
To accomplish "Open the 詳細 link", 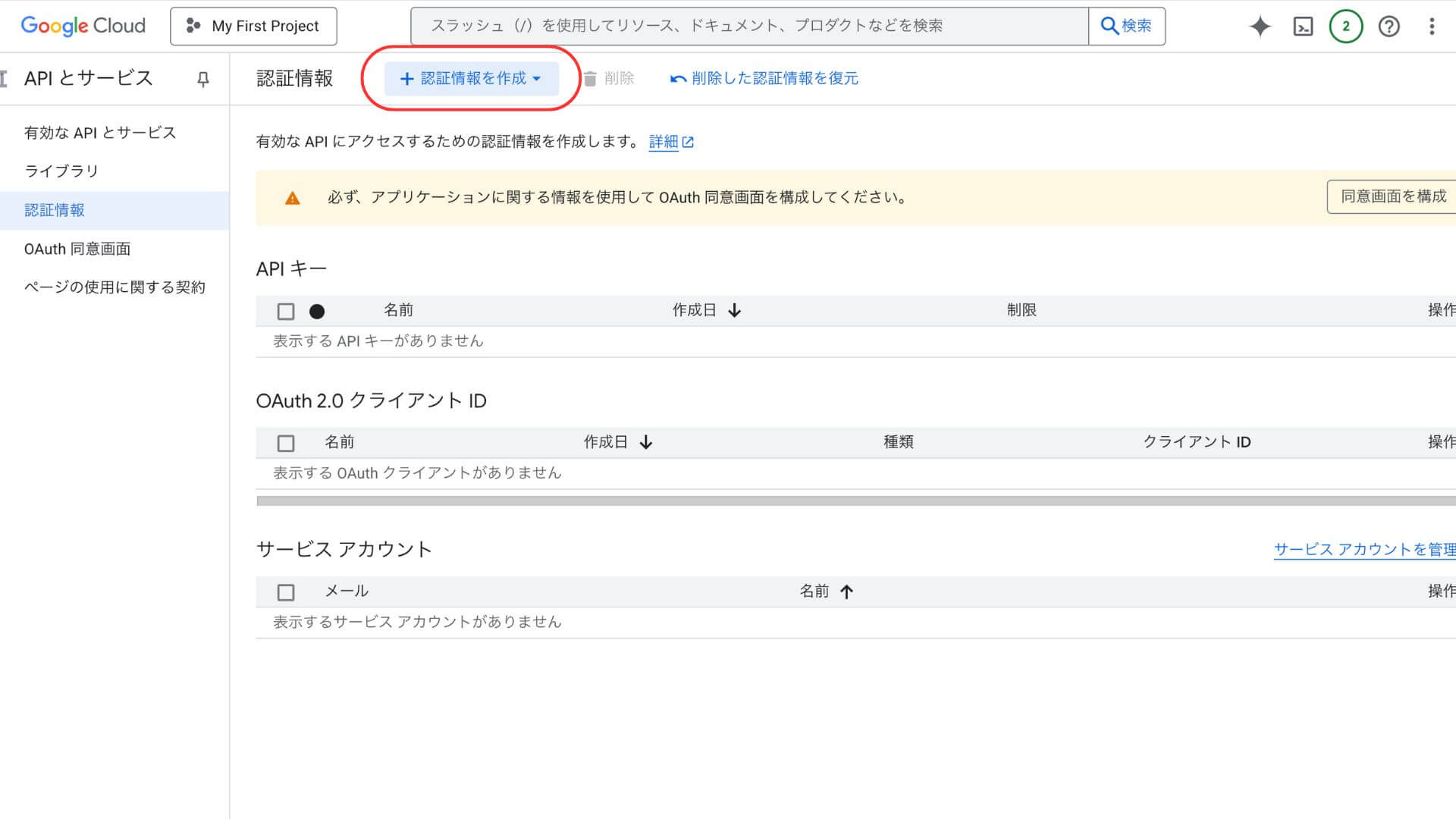I will [664, 142].
